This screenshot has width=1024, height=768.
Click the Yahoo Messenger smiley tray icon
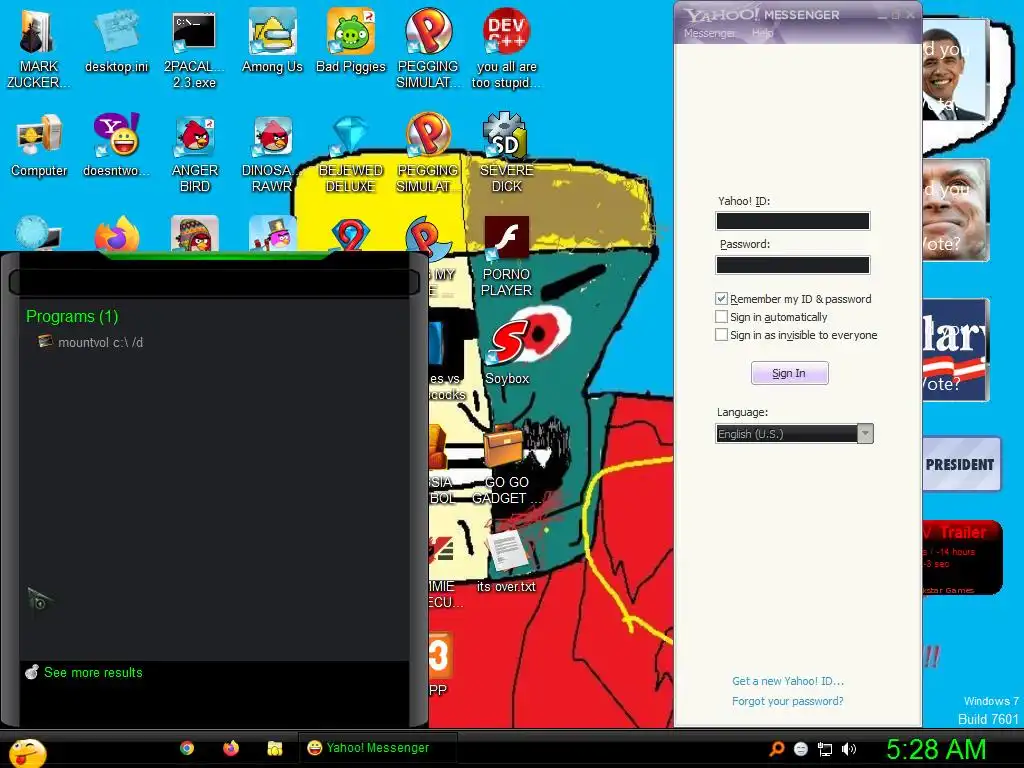[801, 749]
